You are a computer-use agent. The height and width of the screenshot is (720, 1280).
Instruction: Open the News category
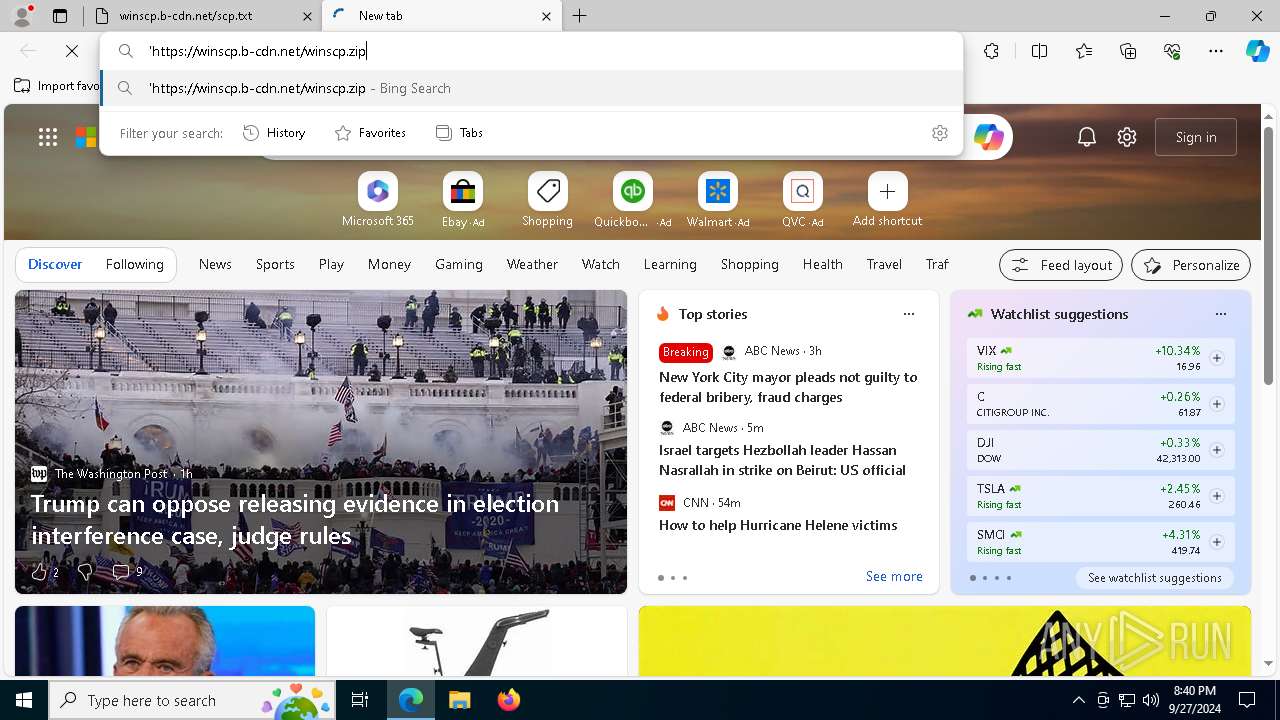pos(215,264)
